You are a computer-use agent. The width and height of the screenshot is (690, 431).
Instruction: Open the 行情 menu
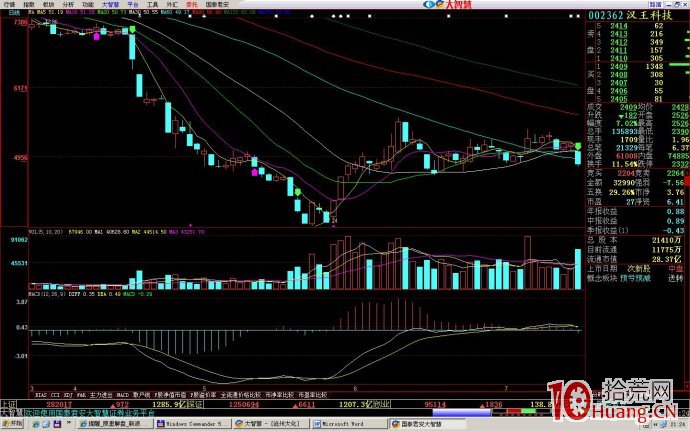click(x=9, y=4)
